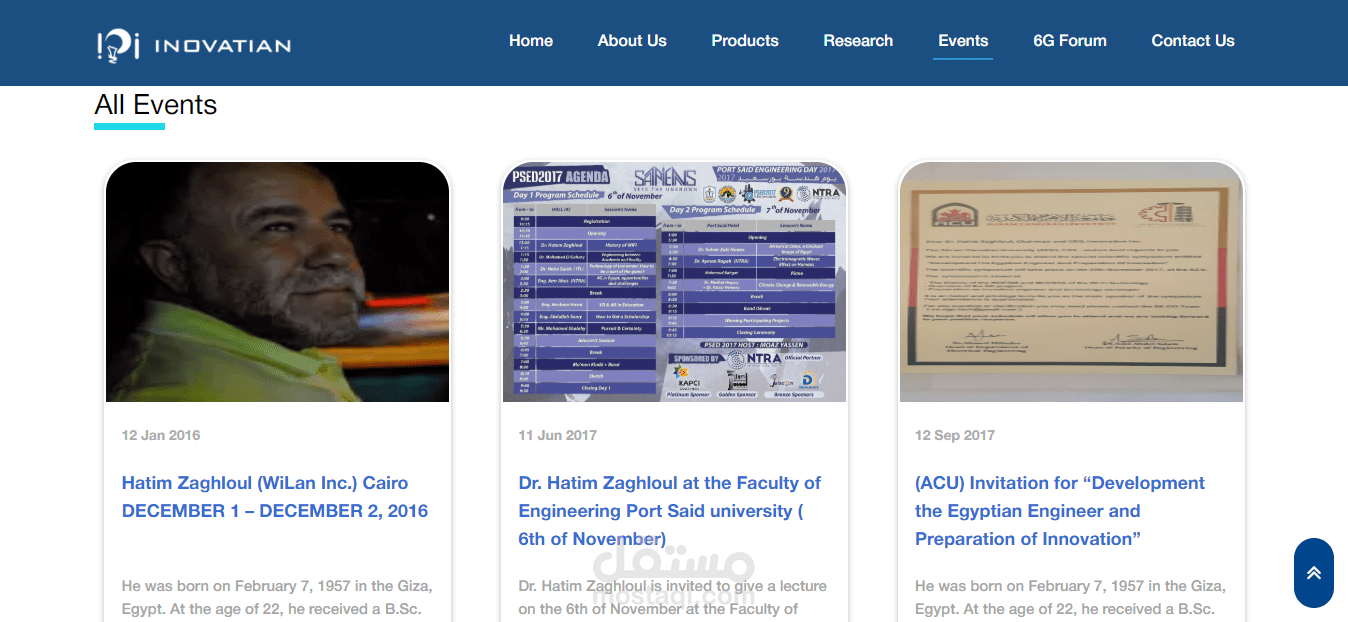1348x622 pixels.
Task: Click the scroll-to-top double chevron button
Action: [x=1313, y=573]
